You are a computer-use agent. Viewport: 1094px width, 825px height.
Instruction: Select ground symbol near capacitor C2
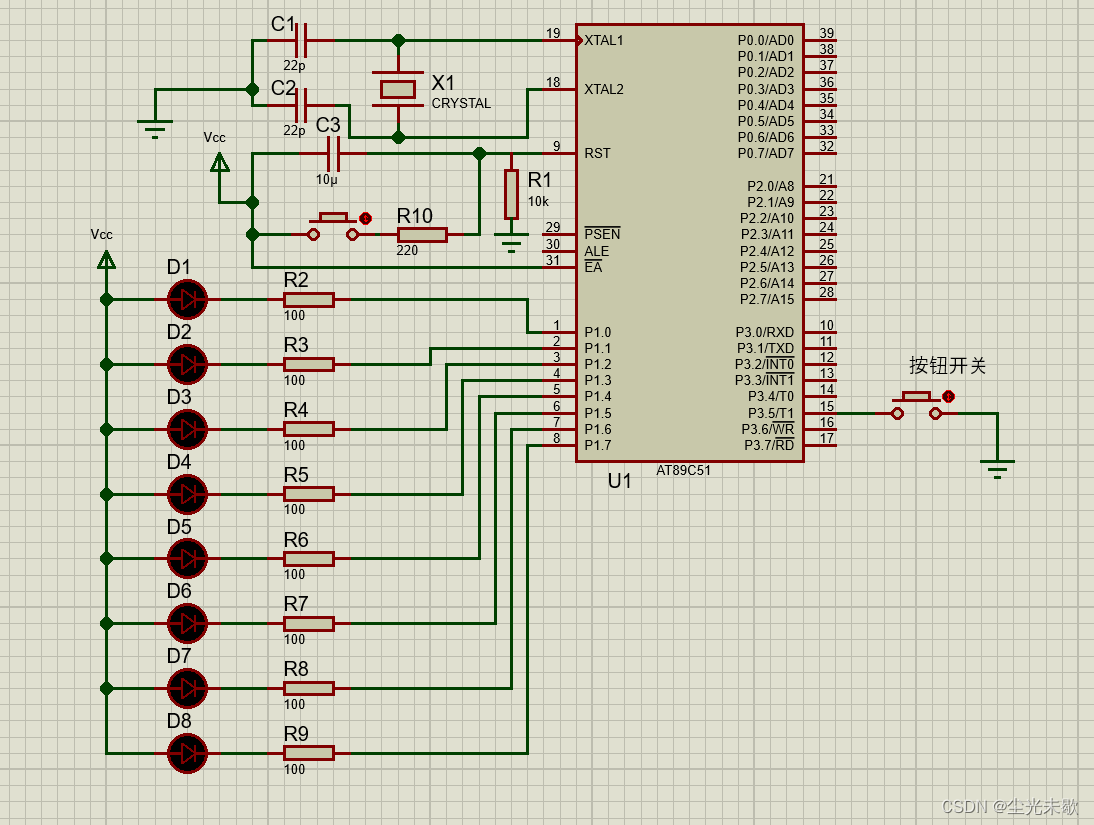pyautogui.click(x=155, y=128)
